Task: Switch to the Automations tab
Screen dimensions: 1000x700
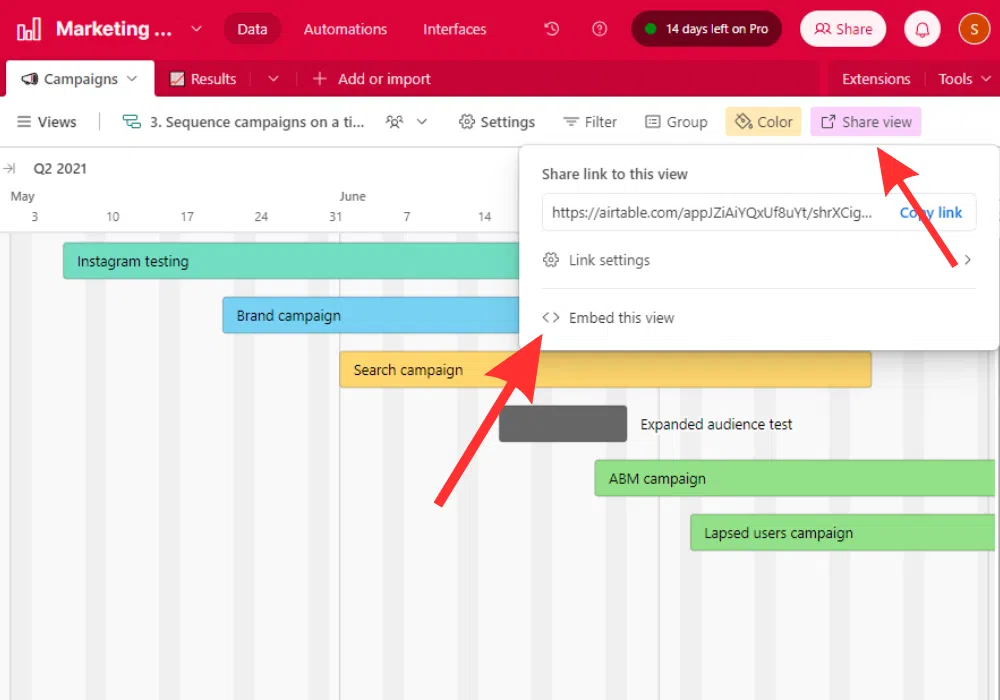Action: pos(345,29)
